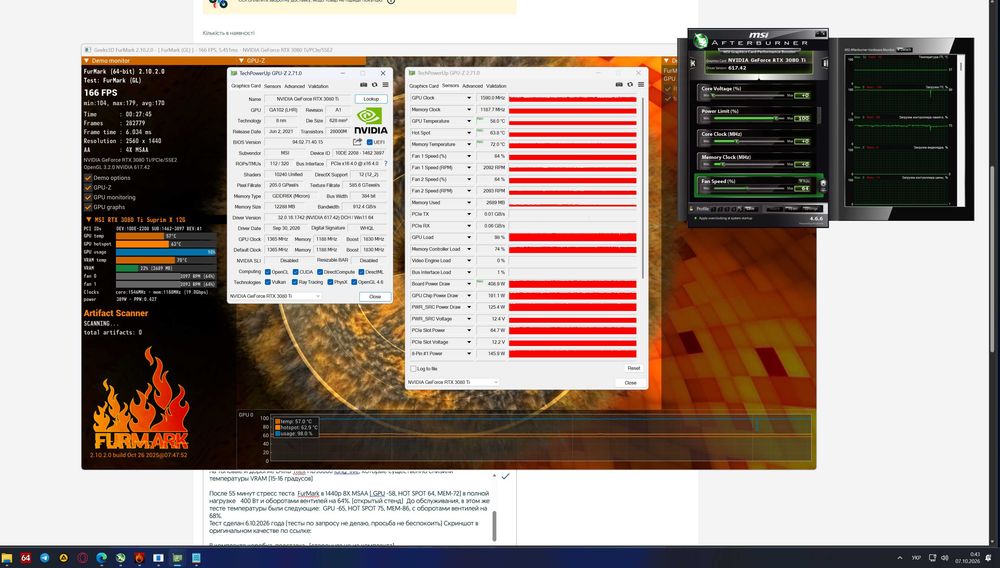This screenshot has width=1000, height=568.
Task: Toggle GPU monitoring checkbox in FurMark
Action: point(88,197)
